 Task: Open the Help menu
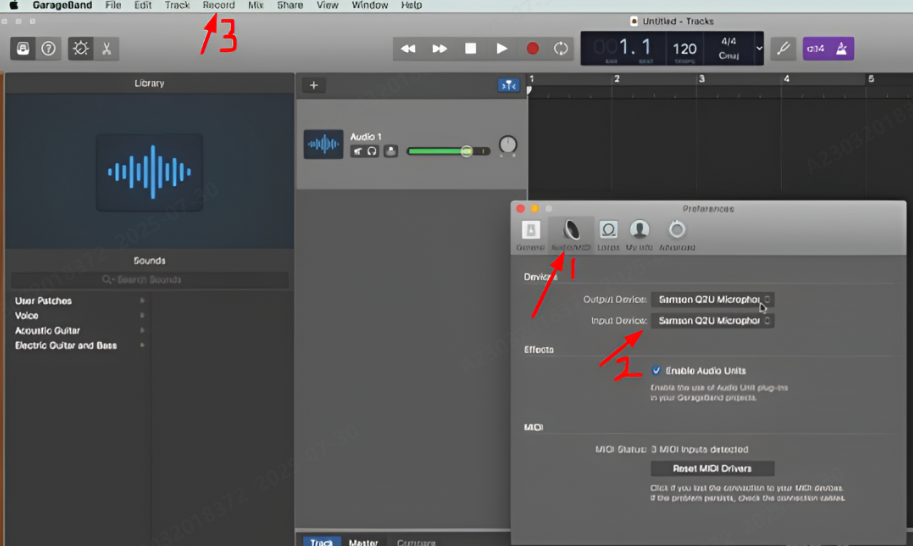tap(411, 5)
